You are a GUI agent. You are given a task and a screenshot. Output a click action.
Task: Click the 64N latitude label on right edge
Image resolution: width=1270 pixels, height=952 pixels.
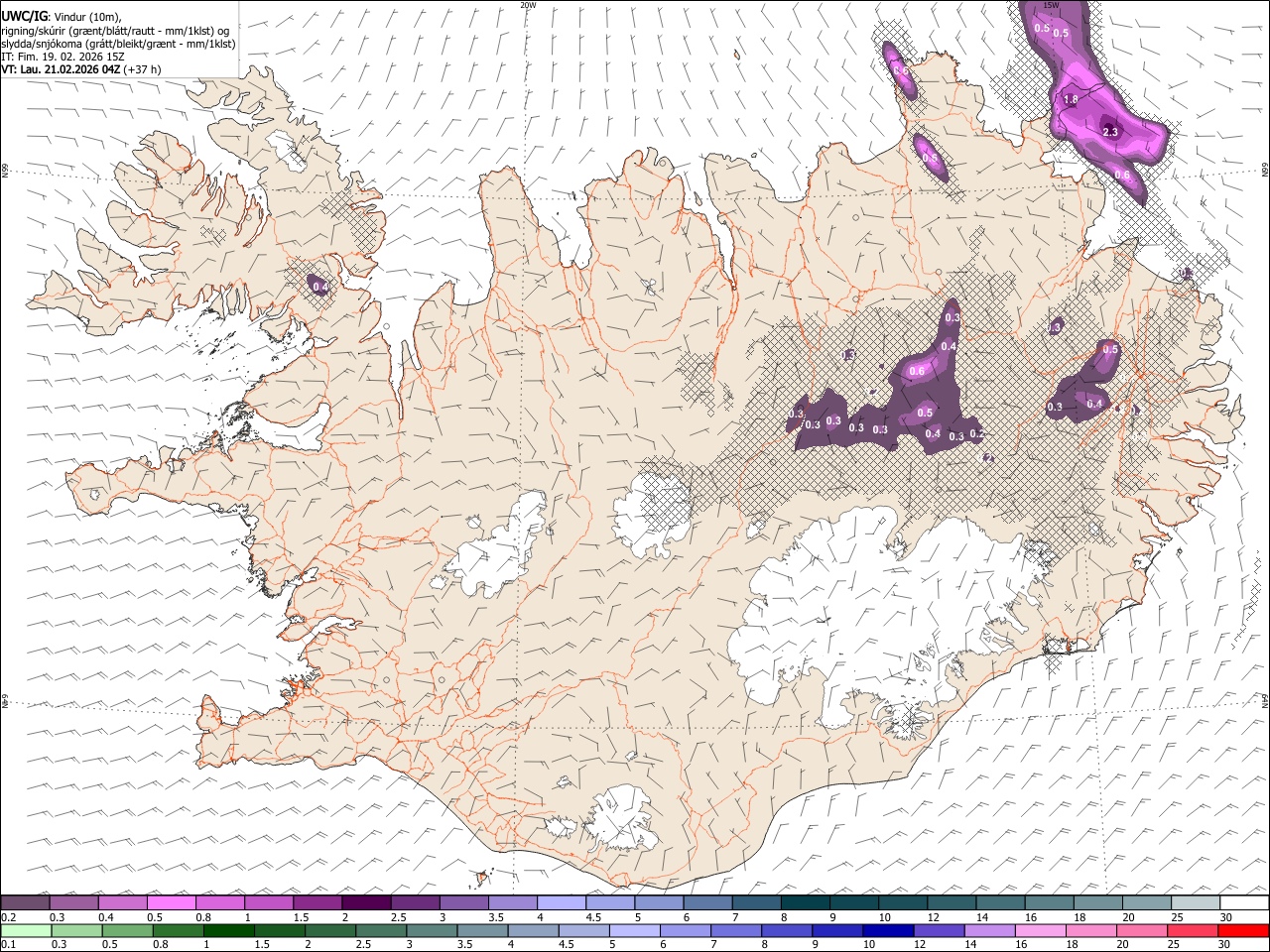click(1264, 701)
